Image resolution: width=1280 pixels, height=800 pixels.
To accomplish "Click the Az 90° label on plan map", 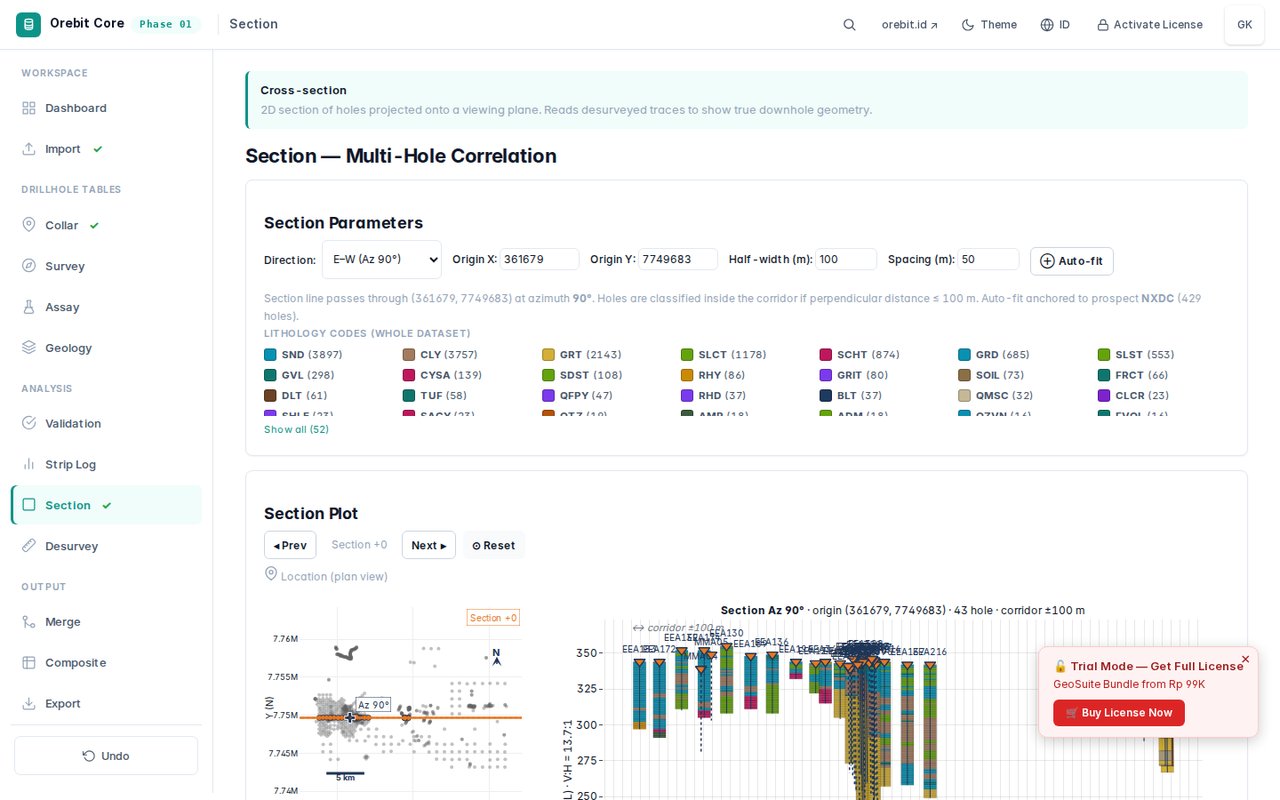I will coord(374,705).
